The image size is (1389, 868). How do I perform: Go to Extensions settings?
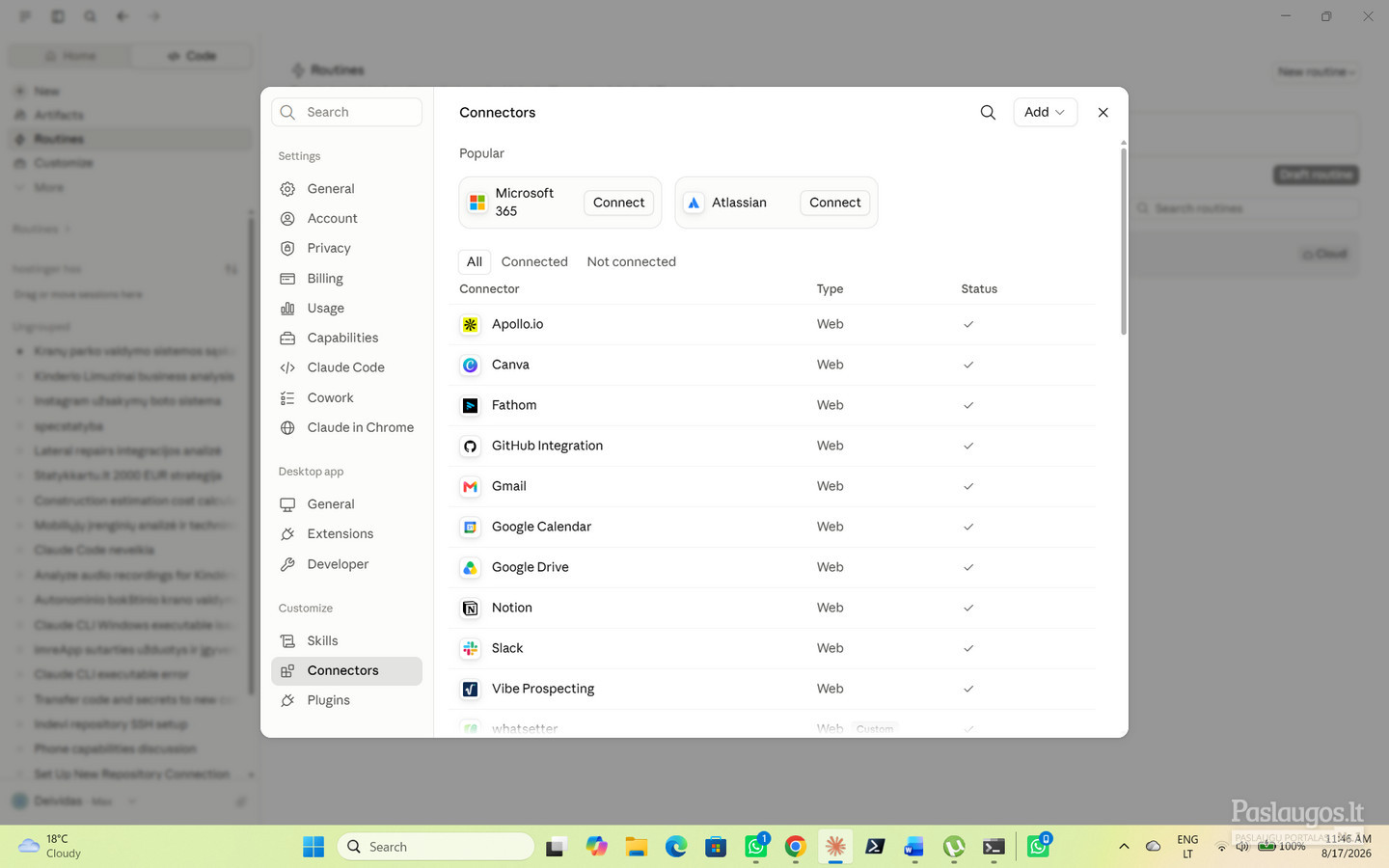click(346, 534)
